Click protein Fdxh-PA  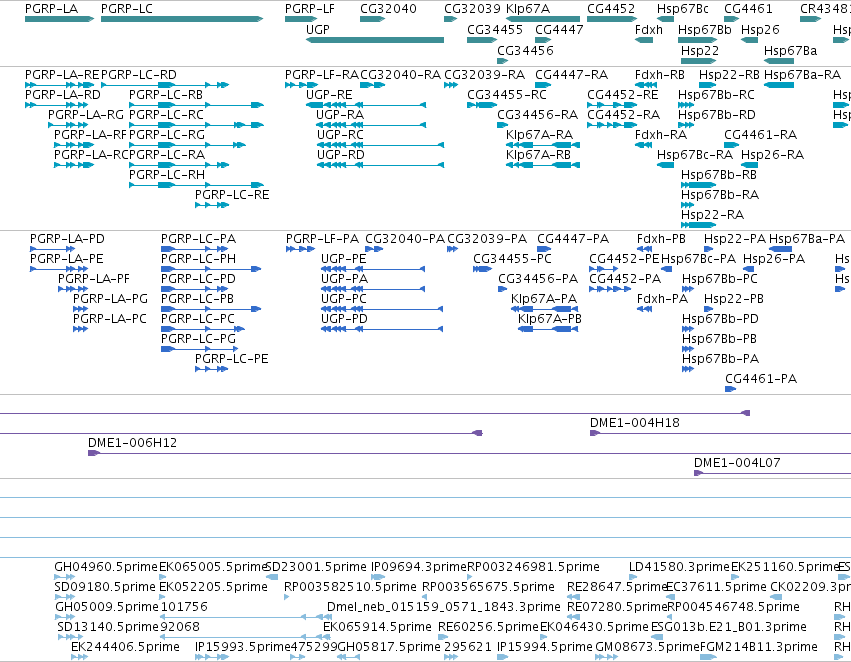(644, 309)
